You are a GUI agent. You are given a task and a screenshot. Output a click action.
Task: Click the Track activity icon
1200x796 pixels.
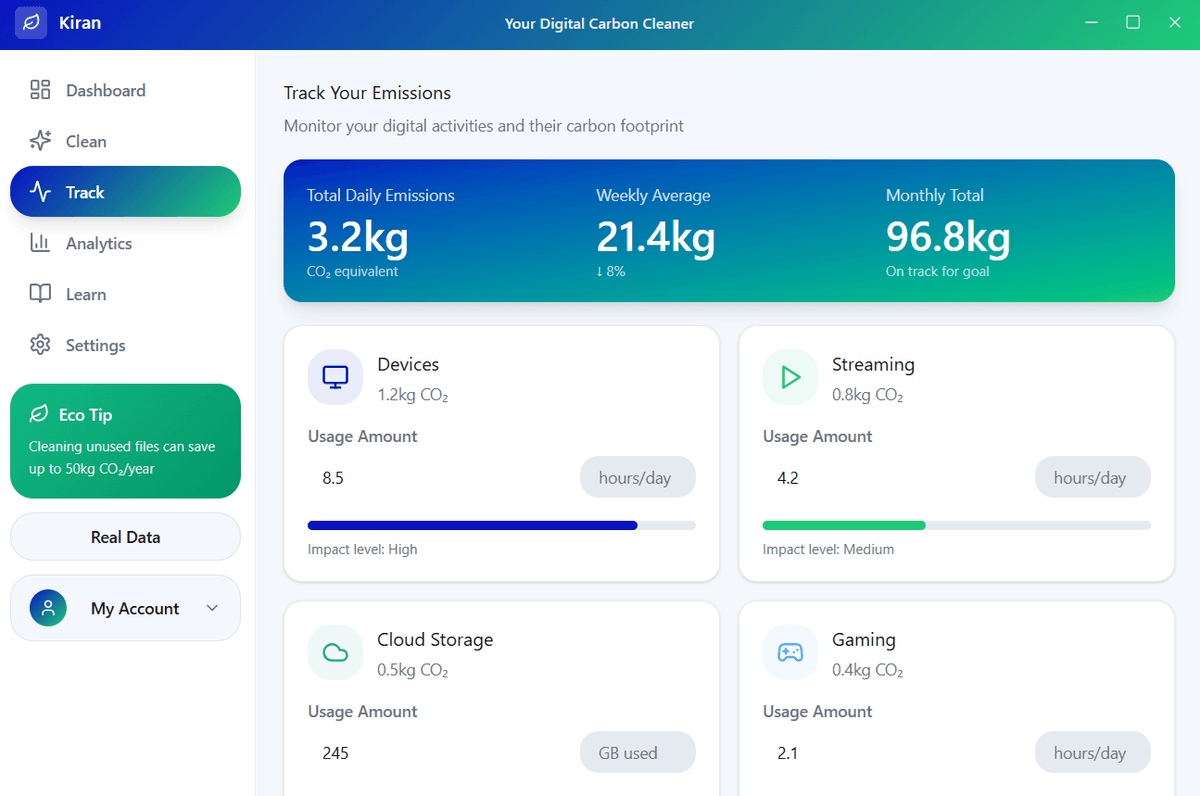click(x=40, y=191)
